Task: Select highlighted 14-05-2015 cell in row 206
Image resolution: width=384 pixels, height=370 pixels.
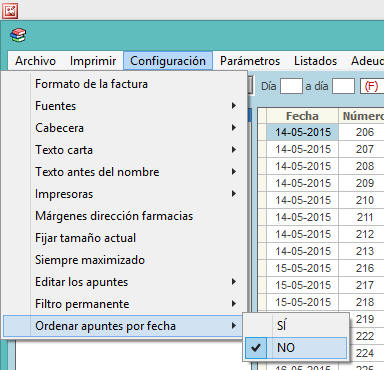Action: (x=302, y=132)
